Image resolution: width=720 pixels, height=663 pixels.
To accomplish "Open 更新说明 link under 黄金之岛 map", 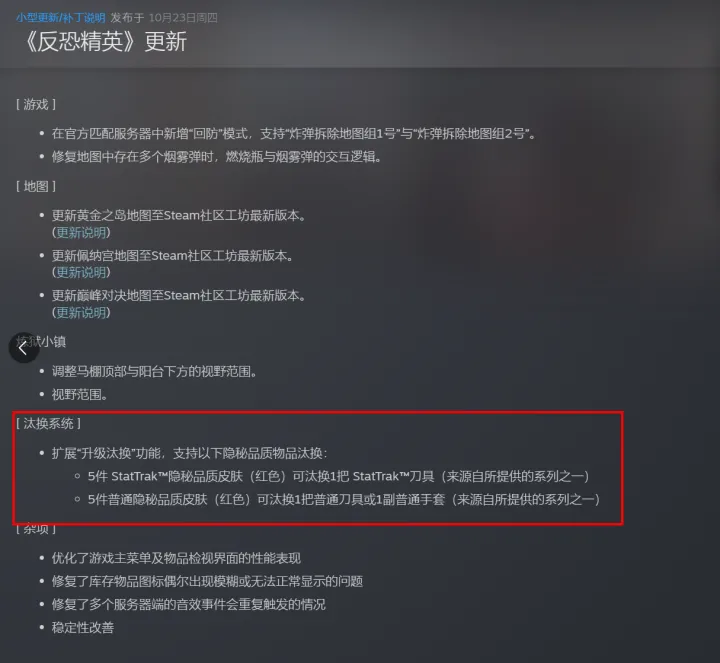I will [81, 232].
